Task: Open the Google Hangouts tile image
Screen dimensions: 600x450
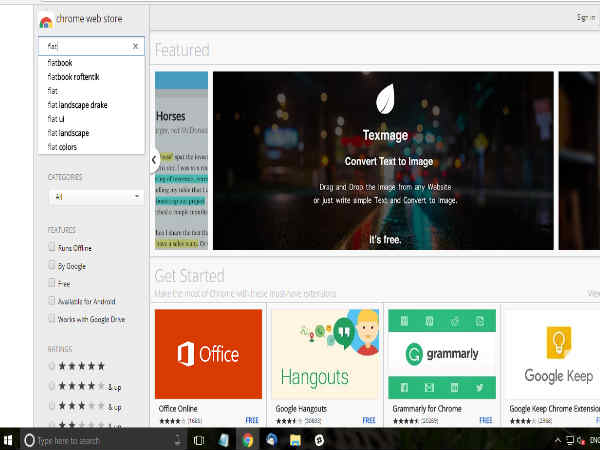Action: click(x=325, y=354)
